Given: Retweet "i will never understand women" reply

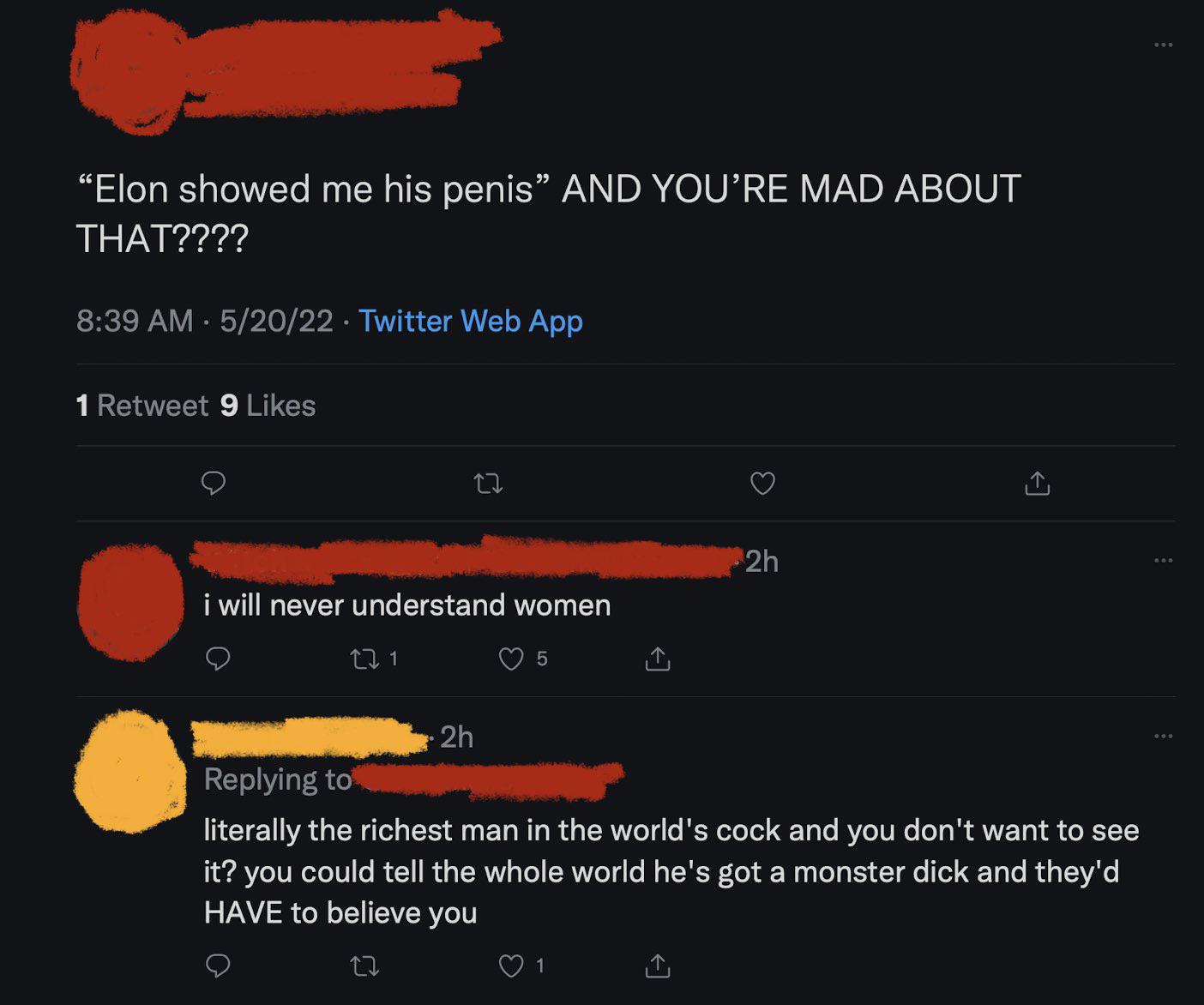Looking at the screenshot, I should click(x=364, y=659).
